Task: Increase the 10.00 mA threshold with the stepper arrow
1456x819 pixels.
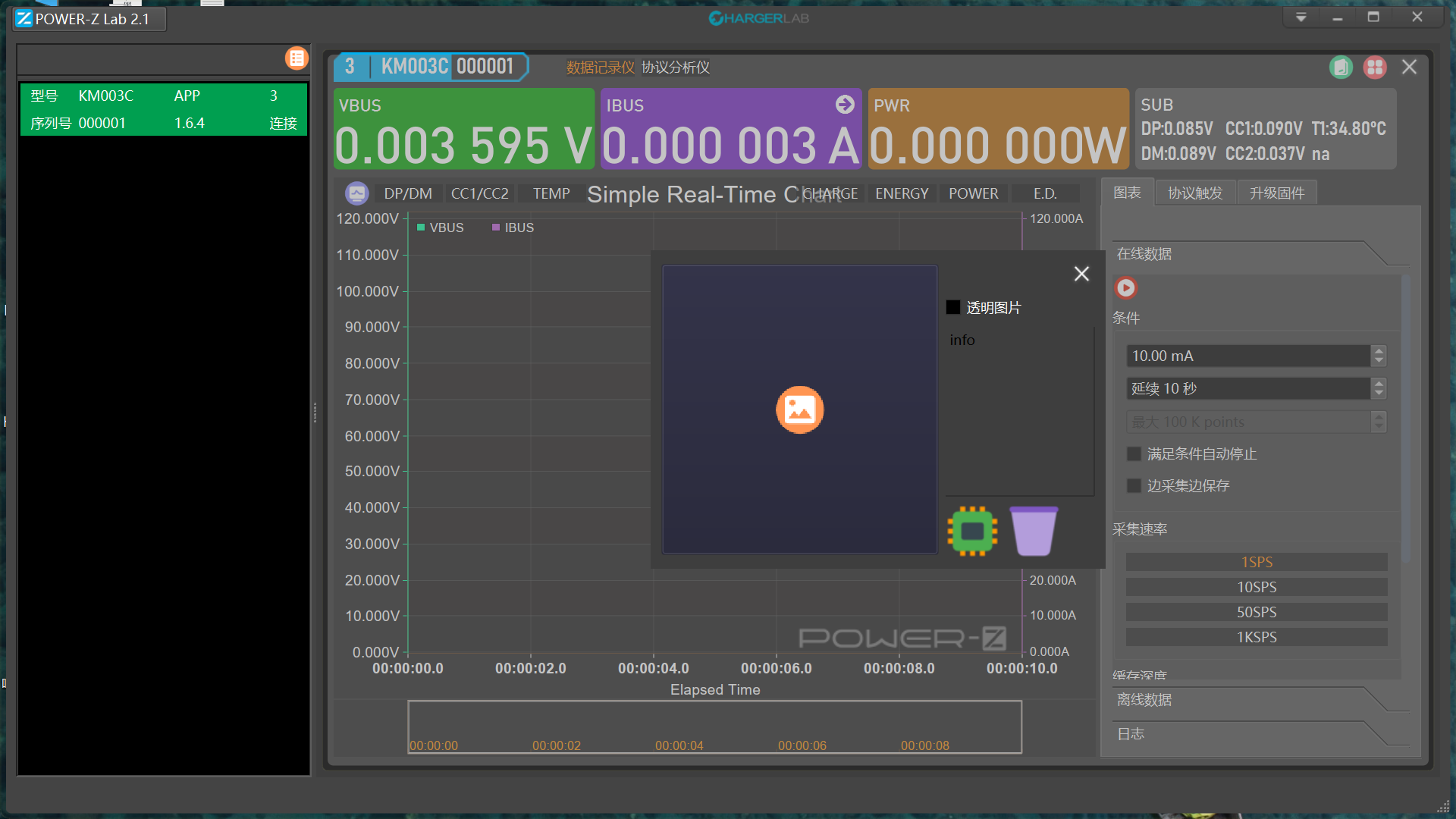Action: click(1379, 350)
